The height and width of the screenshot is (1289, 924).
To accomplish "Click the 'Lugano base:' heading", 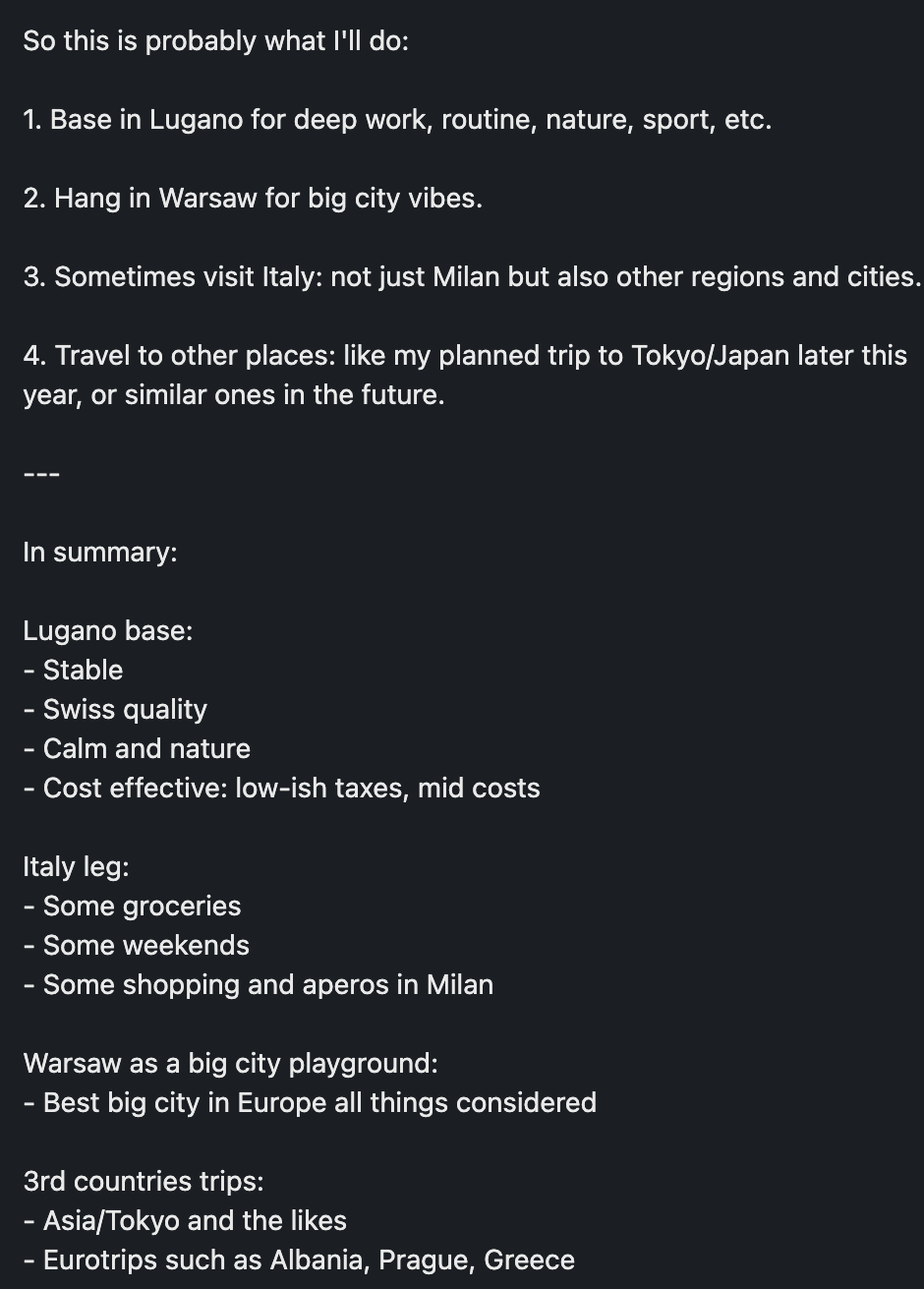I will [108, 631].
